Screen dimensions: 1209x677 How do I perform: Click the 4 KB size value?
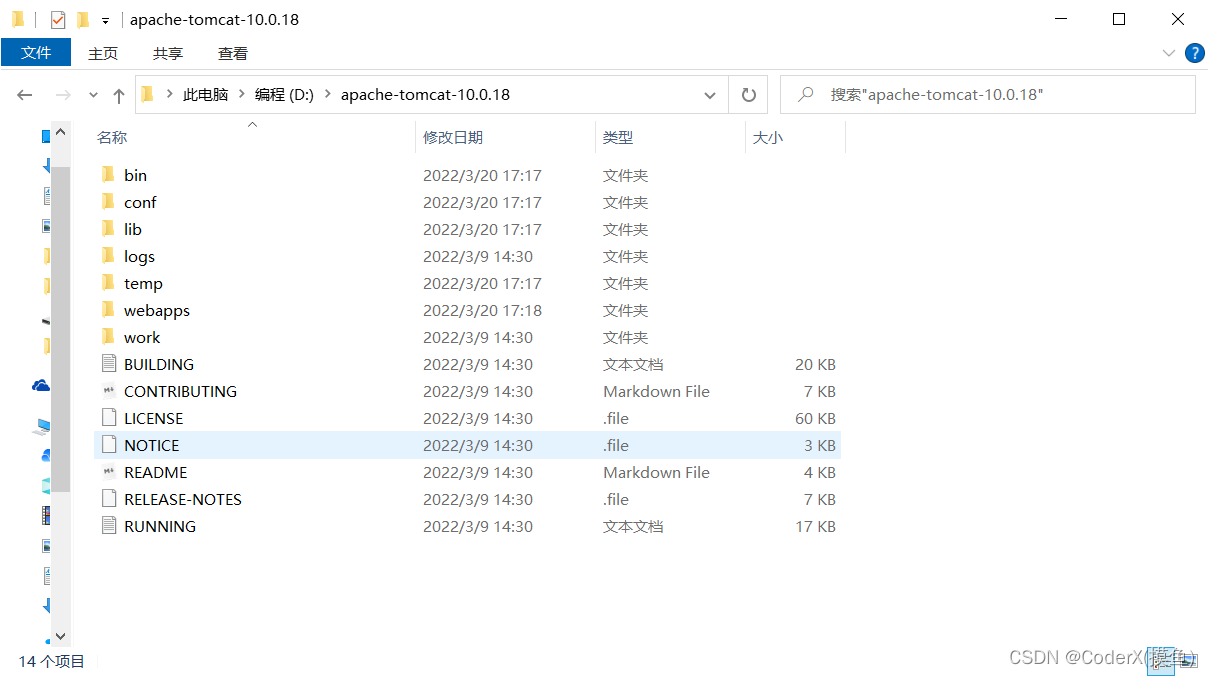click(x=819, y=472)
